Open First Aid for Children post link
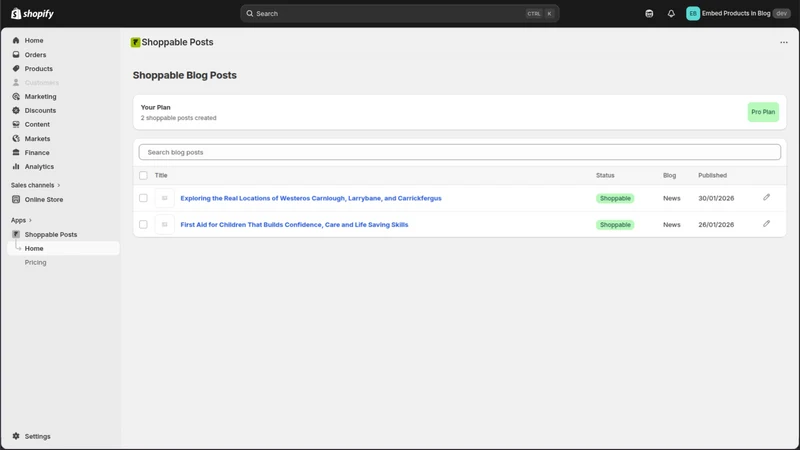 (294, 224)
